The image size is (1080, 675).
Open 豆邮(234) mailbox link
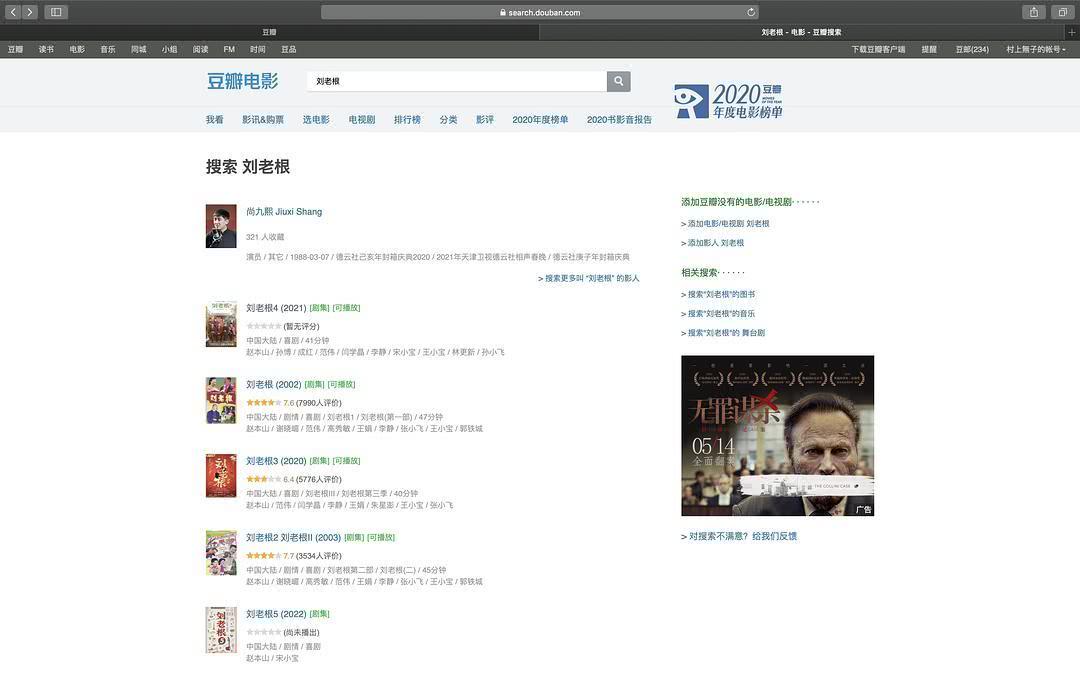pos(972,49)
